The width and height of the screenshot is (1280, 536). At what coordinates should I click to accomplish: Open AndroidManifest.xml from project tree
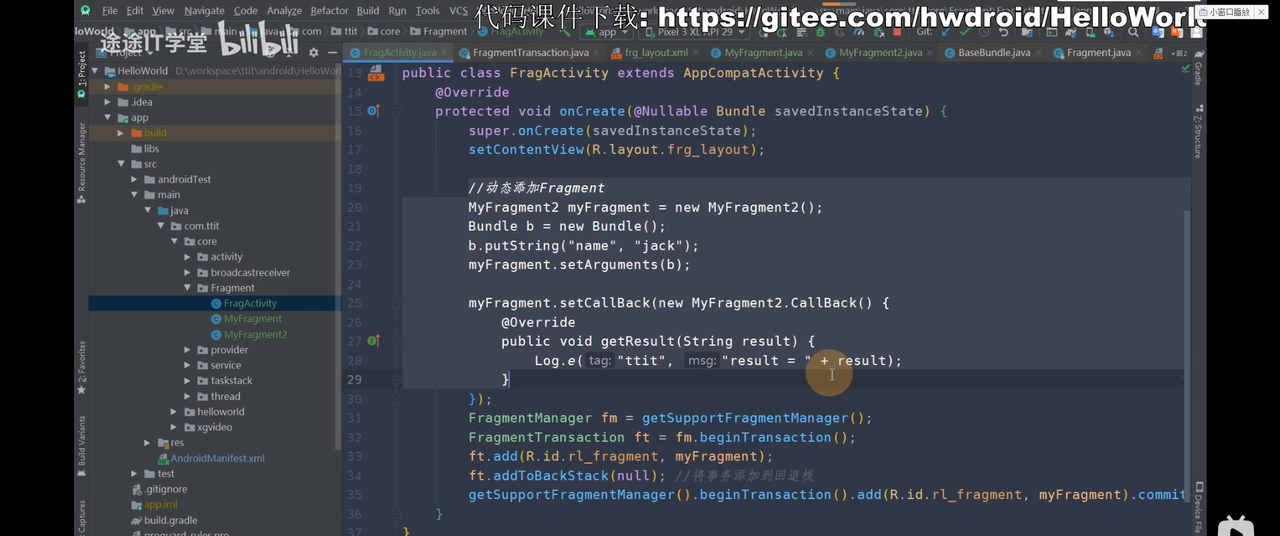[217, 458]
